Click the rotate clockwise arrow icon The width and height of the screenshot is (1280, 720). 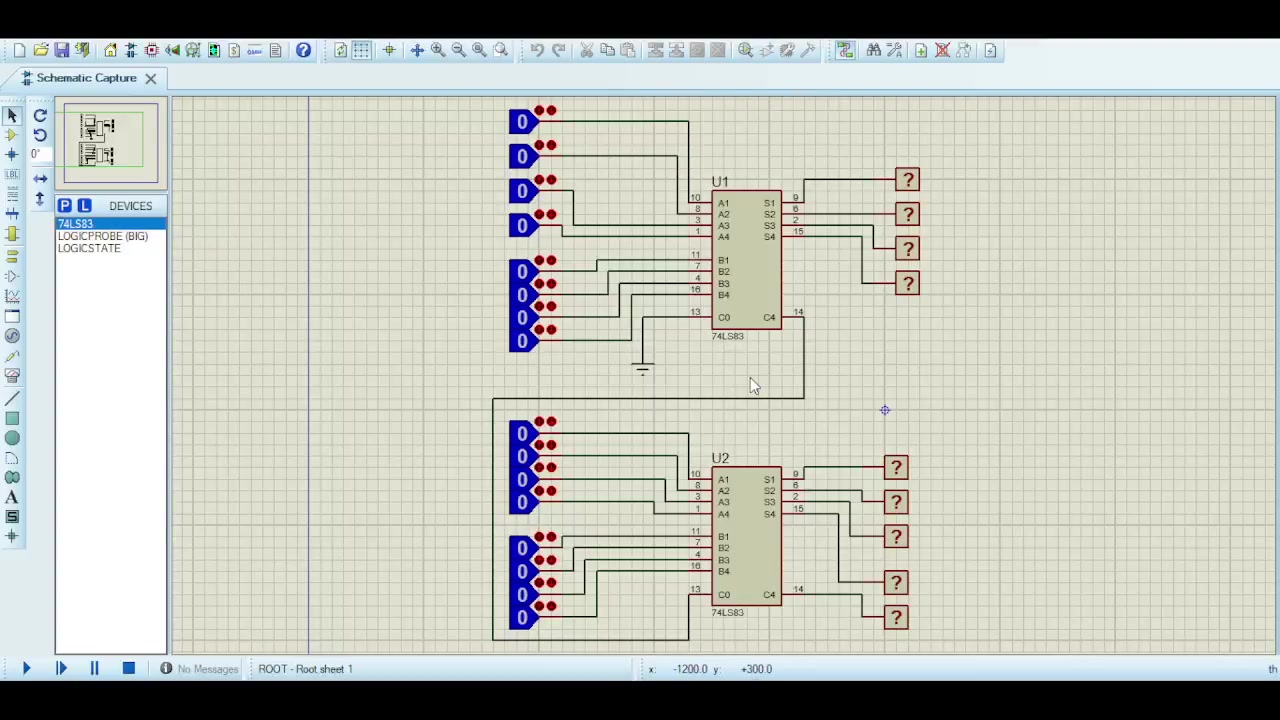(x=40, y=116)
